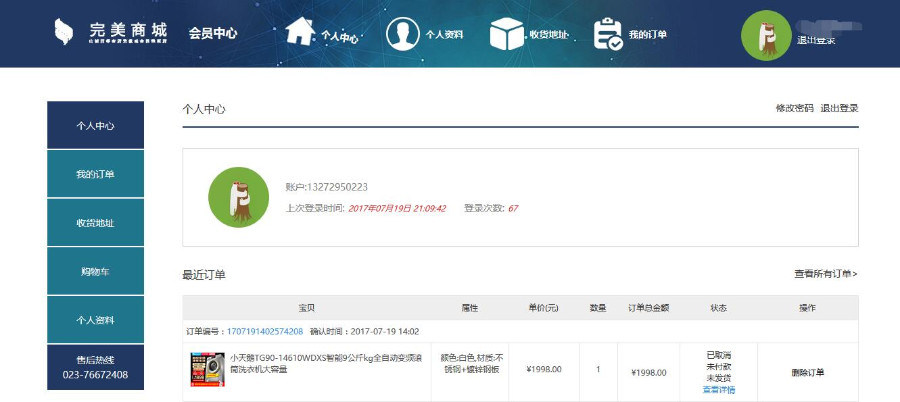Select 个人资料 in the left sidebar
The image size is (900, 402).
click(95, 320)
